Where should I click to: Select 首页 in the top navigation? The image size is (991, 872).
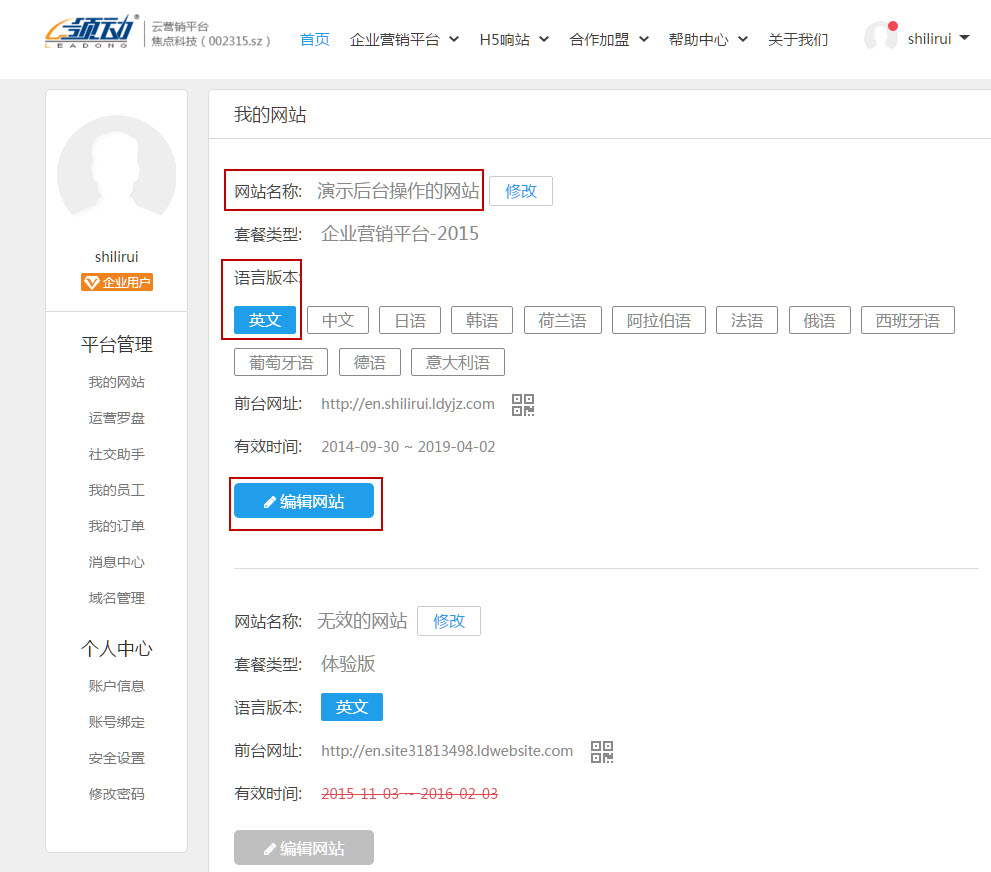click(x=313, y=39)
